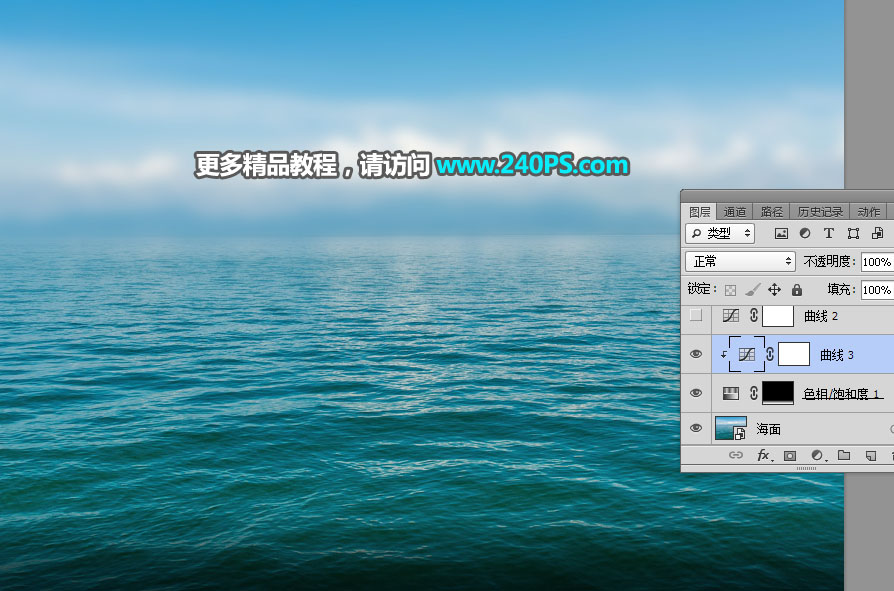Screen dimensions: 894x591
Task: Open the blend mode dropdown showing 正常
Action: 740,261
